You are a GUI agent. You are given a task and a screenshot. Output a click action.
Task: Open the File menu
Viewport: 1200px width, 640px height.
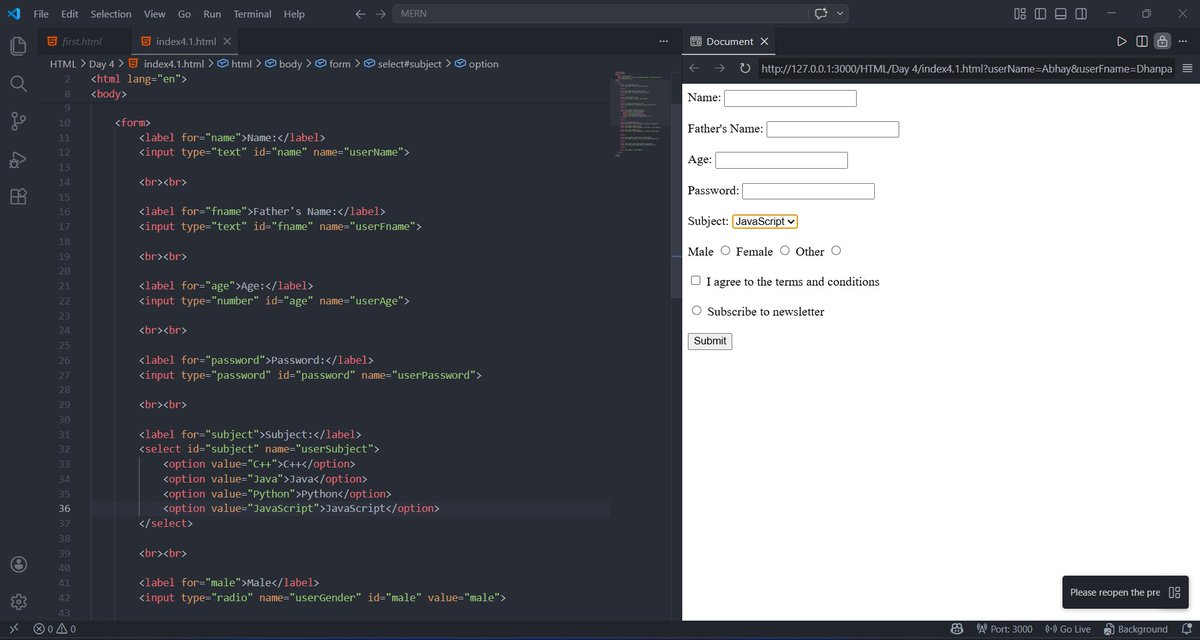tap(41, 14)
